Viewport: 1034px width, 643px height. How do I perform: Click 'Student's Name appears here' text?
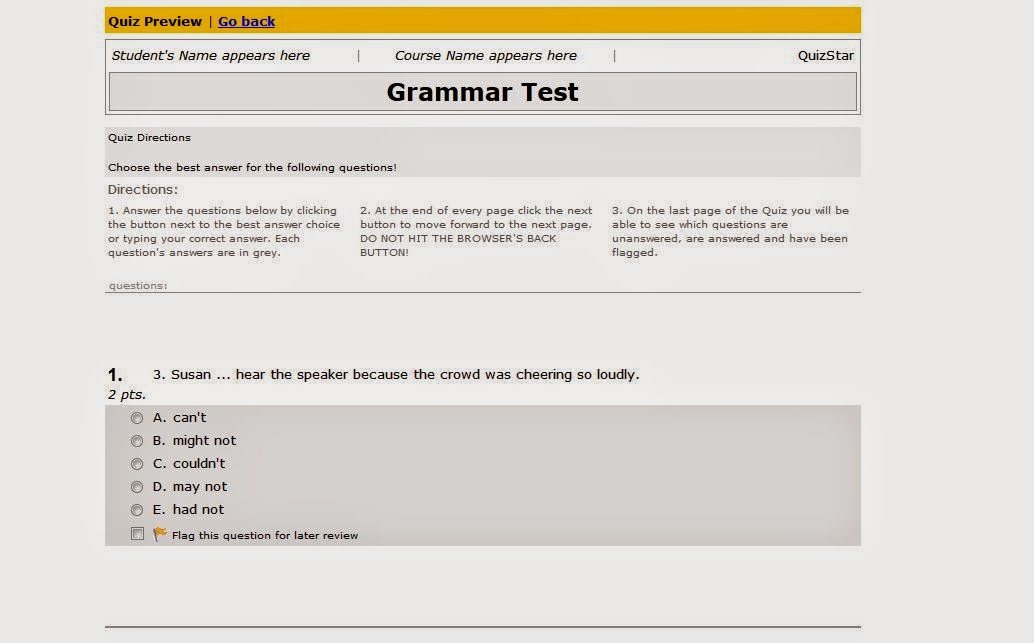coord(210,55)
